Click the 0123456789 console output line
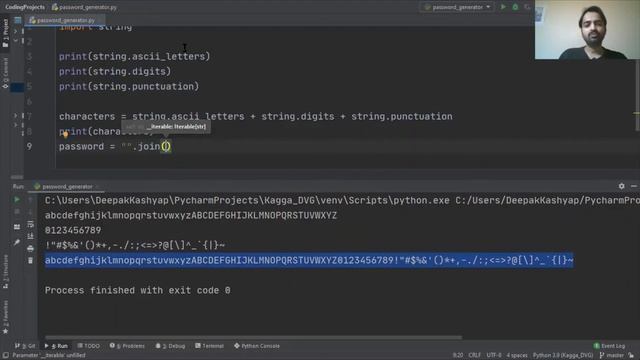The height and width of the screenshot is (360, 640). click(x=73, y=230)
